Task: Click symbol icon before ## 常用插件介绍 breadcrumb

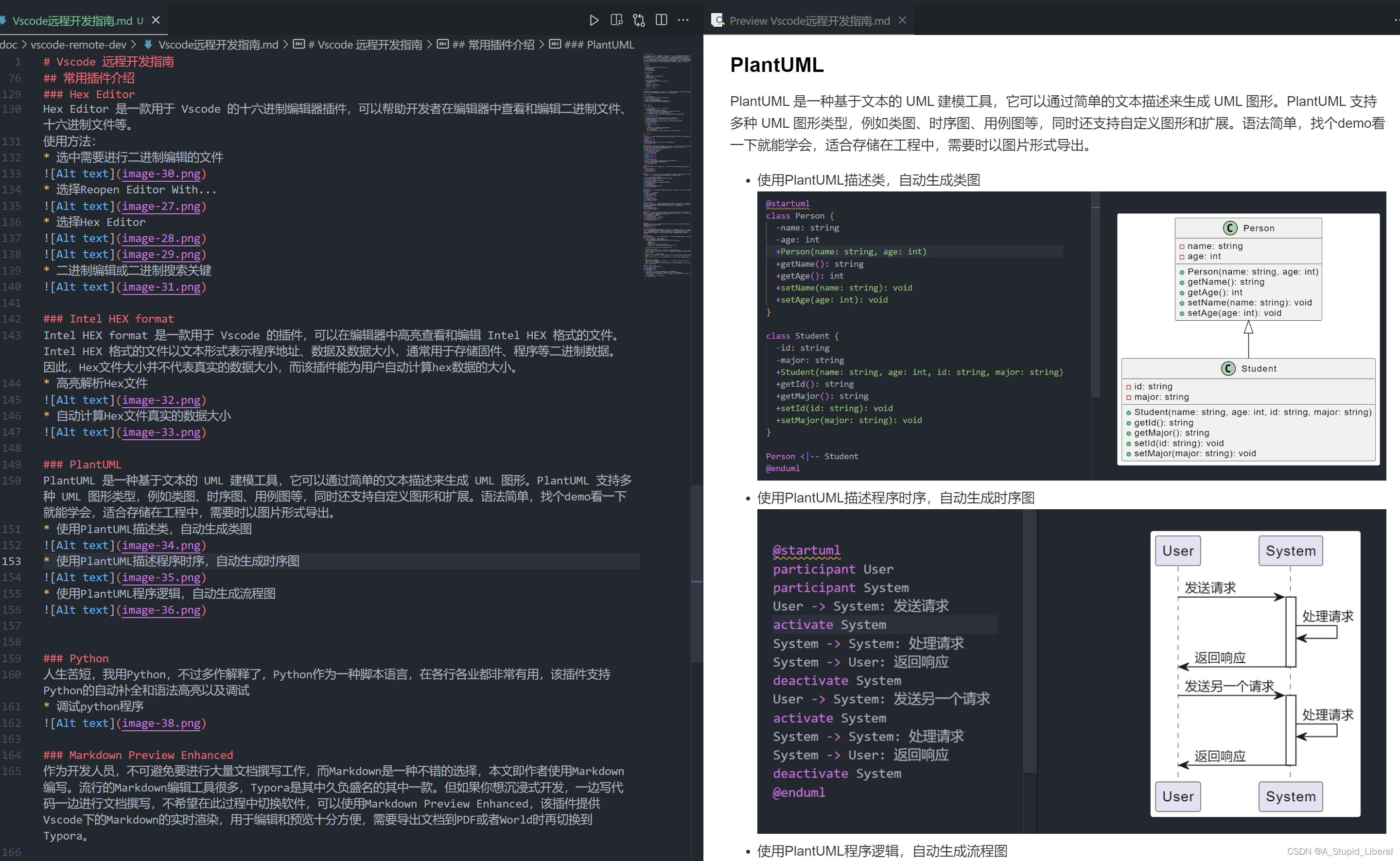Action: [x=442, y=44]
